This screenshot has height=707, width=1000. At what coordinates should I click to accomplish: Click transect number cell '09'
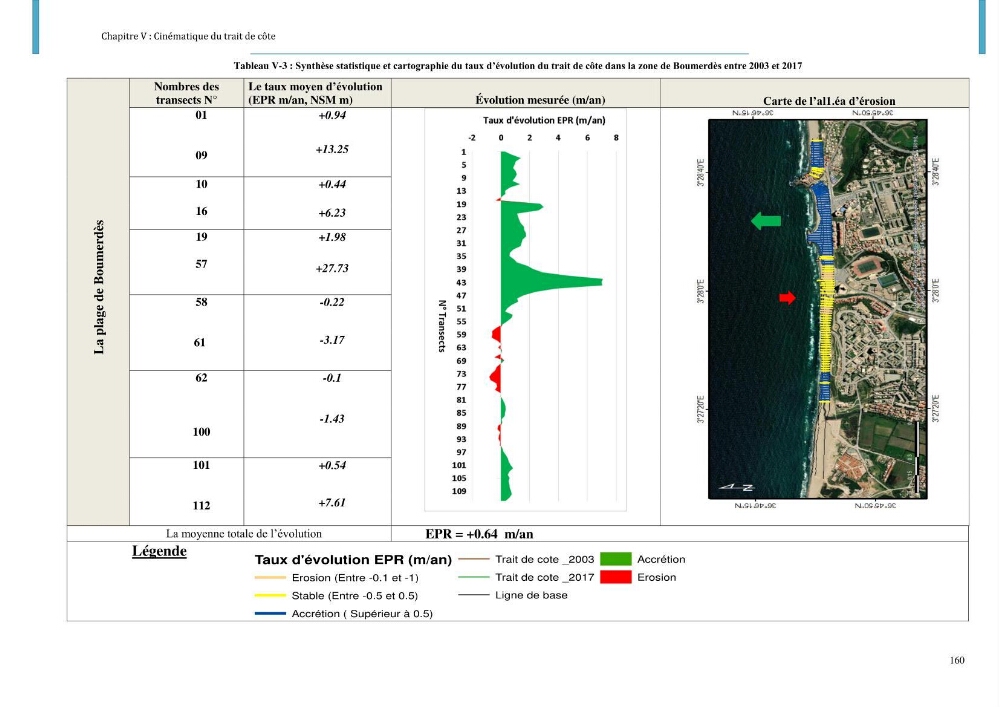tap(202, 156)
